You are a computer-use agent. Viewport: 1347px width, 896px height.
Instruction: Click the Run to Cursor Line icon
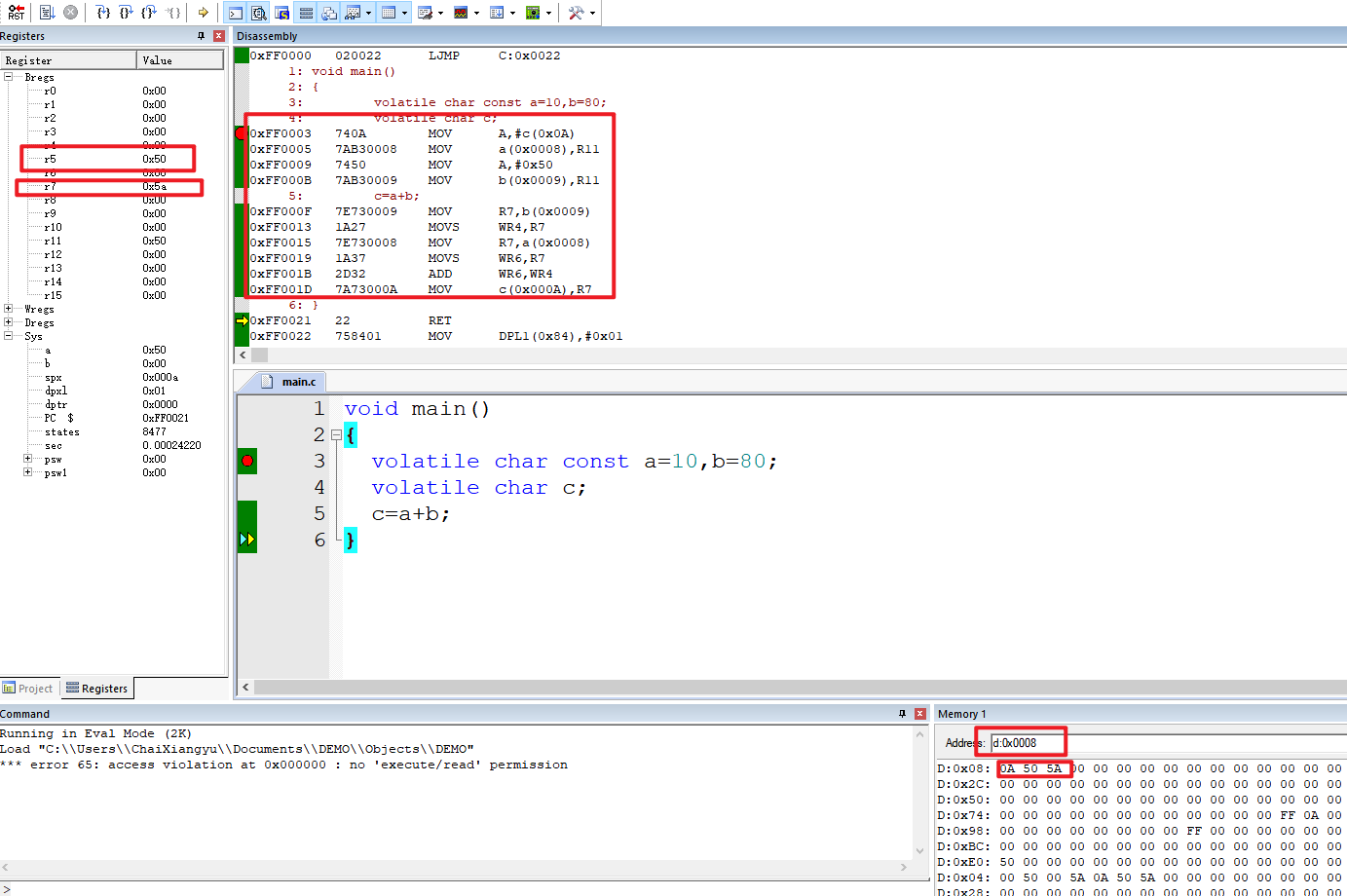coord(173,13)
